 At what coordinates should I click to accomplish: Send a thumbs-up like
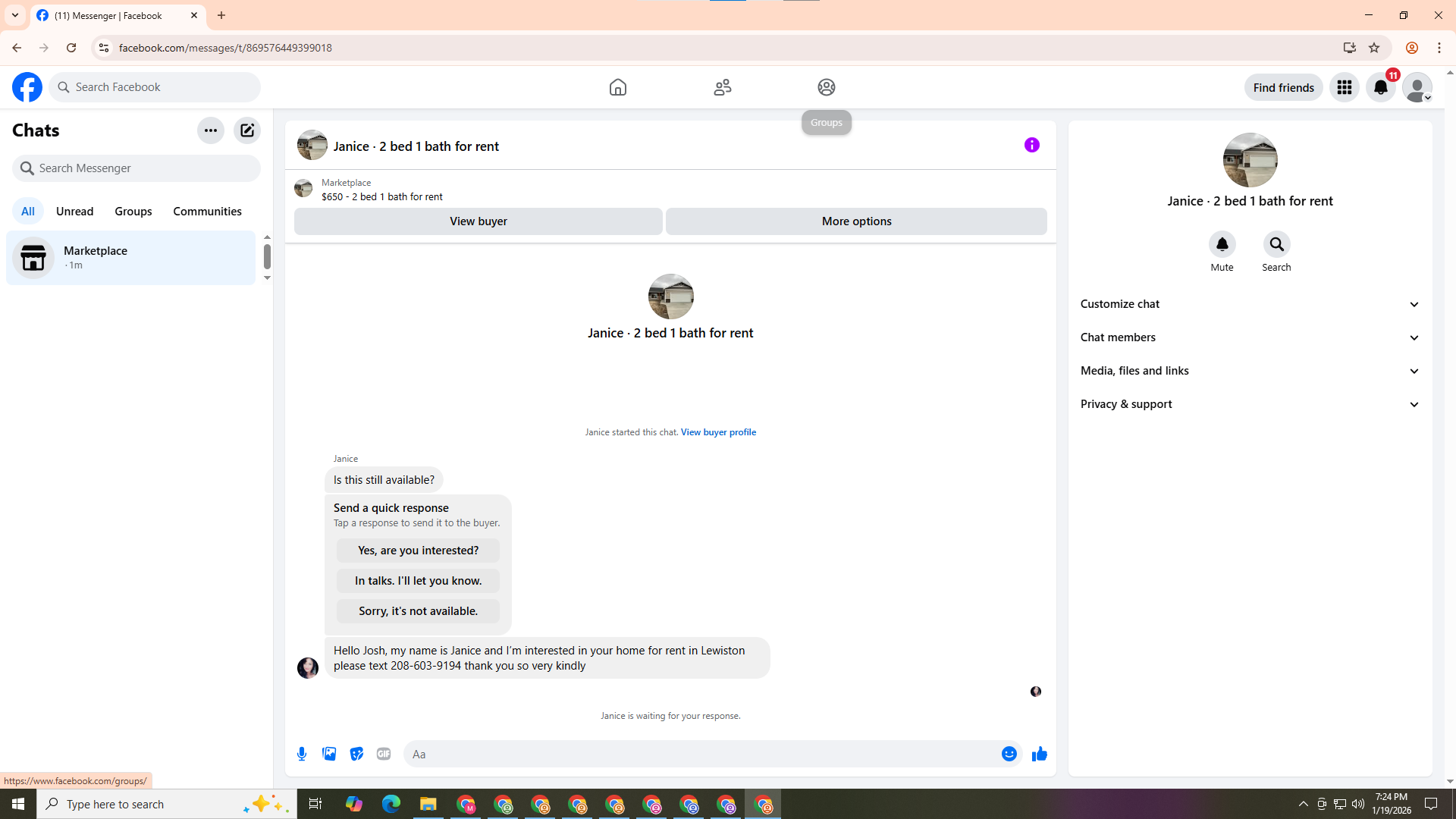(1039, 754)
